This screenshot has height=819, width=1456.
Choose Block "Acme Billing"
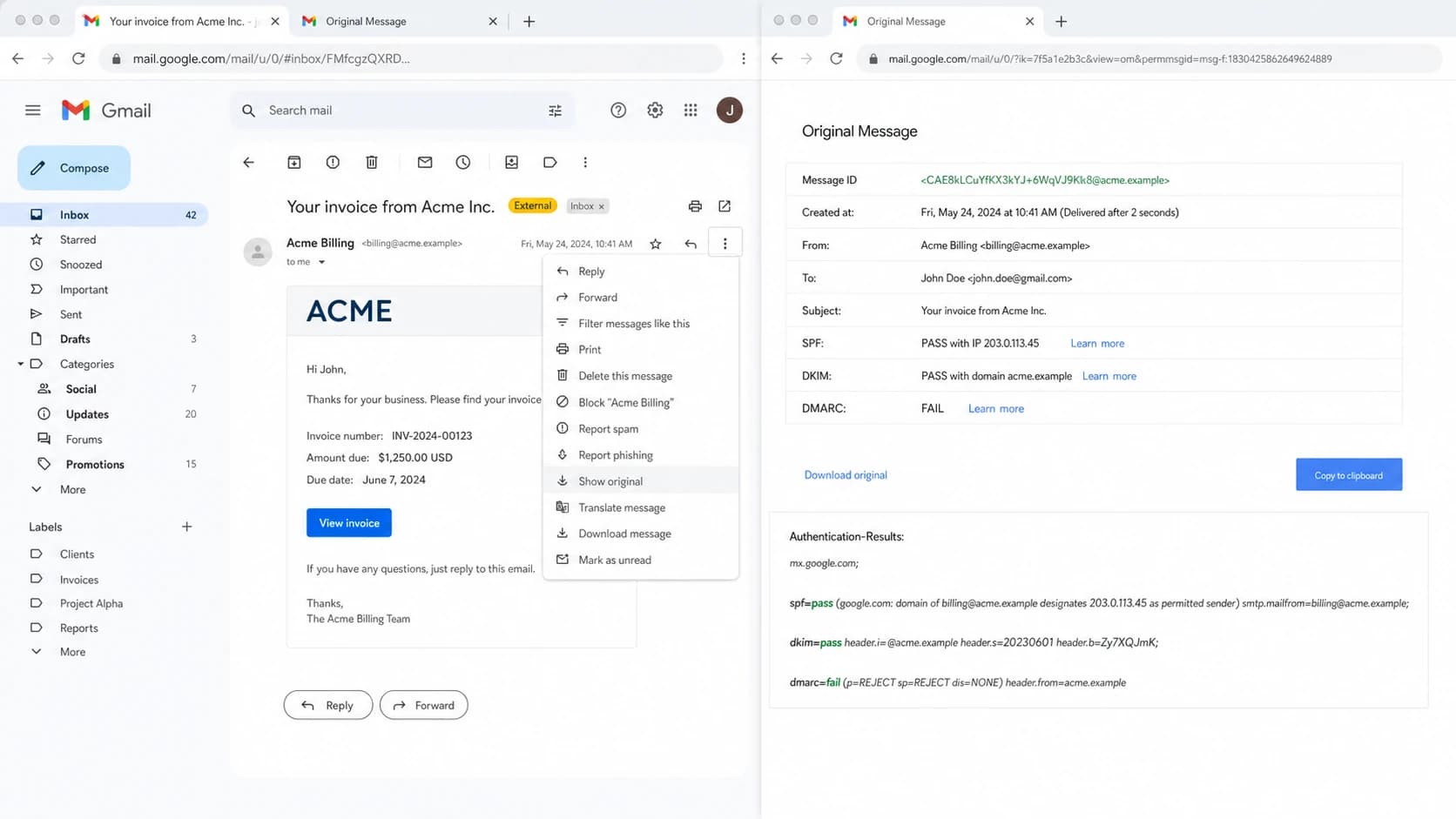[641, 402]
